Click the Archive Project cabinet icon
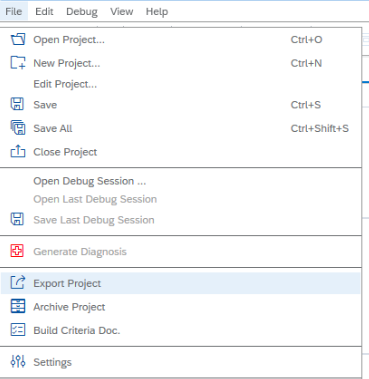Image resolution: width=369 pixels, height=379 pixels. tap(18, 306)
